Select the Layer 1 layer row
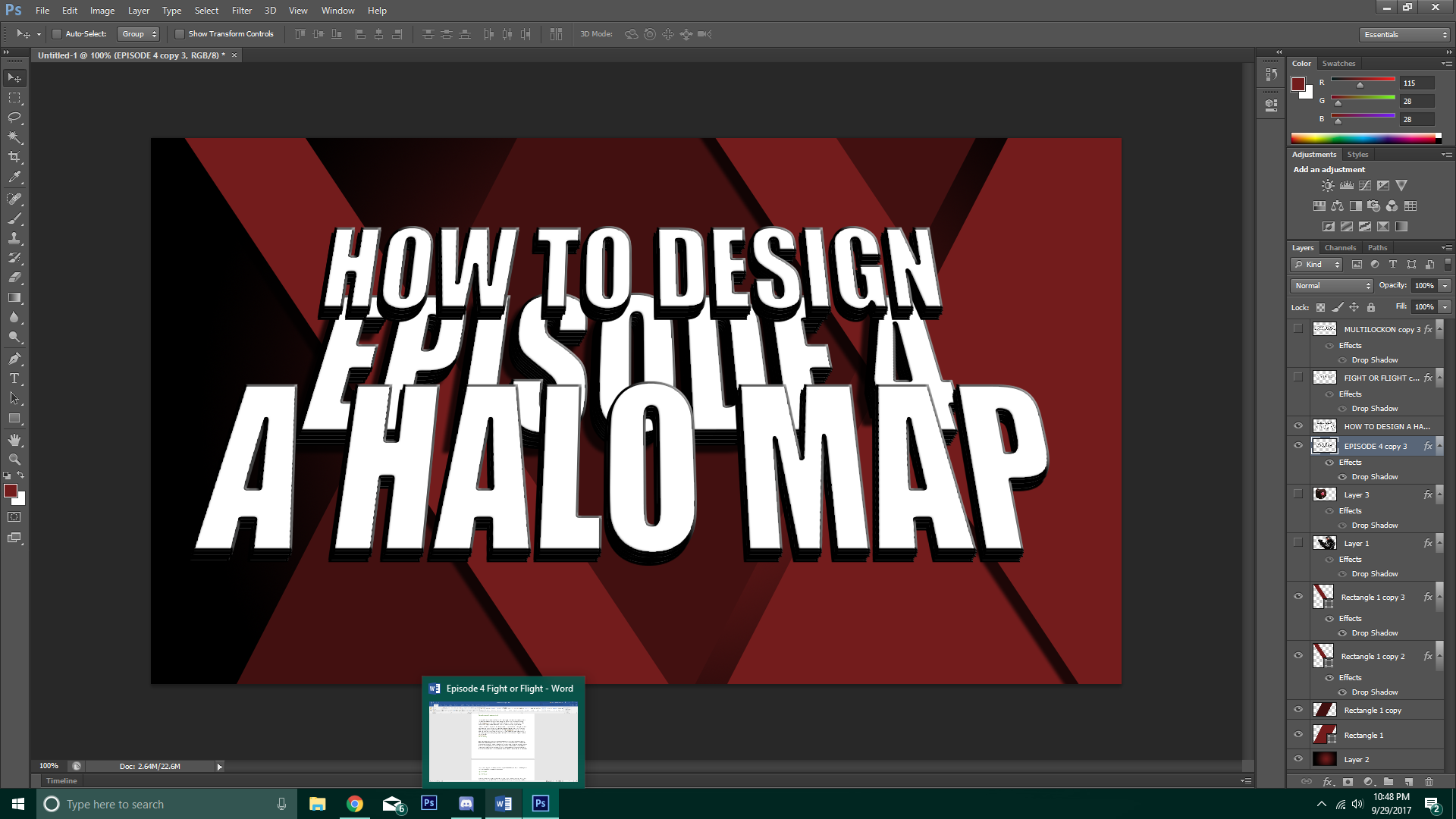Screen dimensions: 1456x819 coord(1366,544)
